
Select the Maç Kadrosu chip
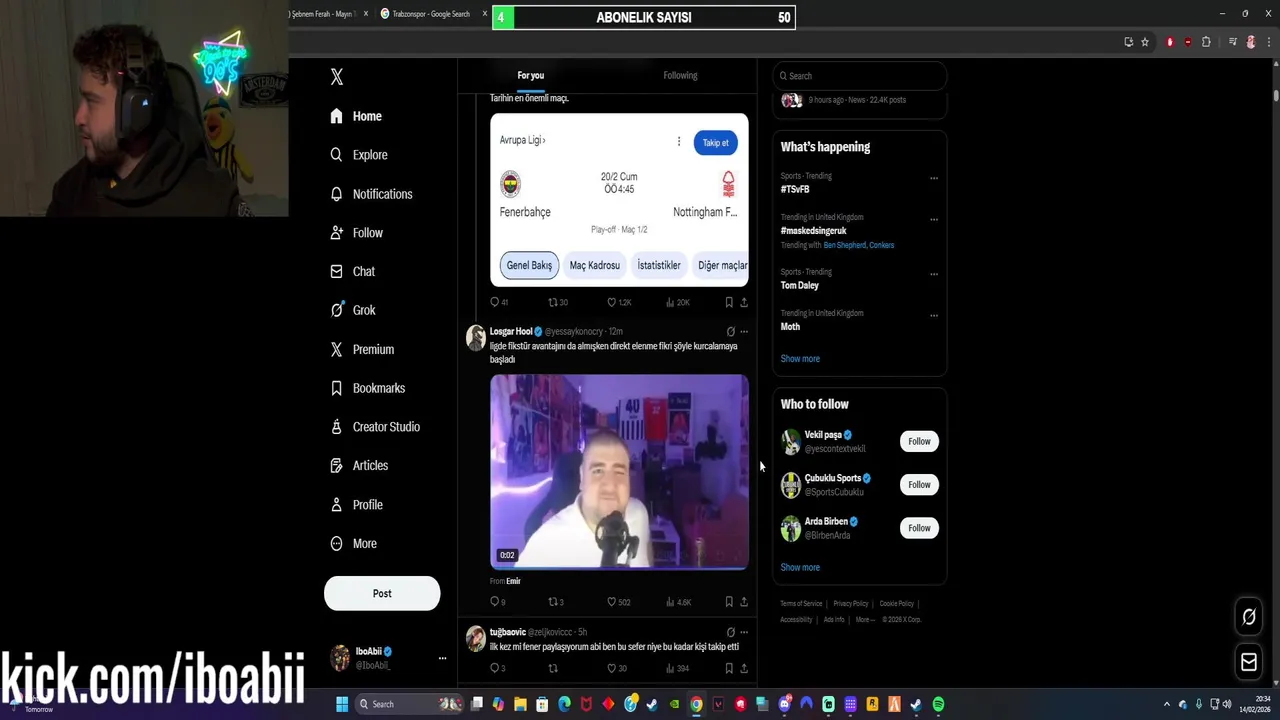coord(595,266)
